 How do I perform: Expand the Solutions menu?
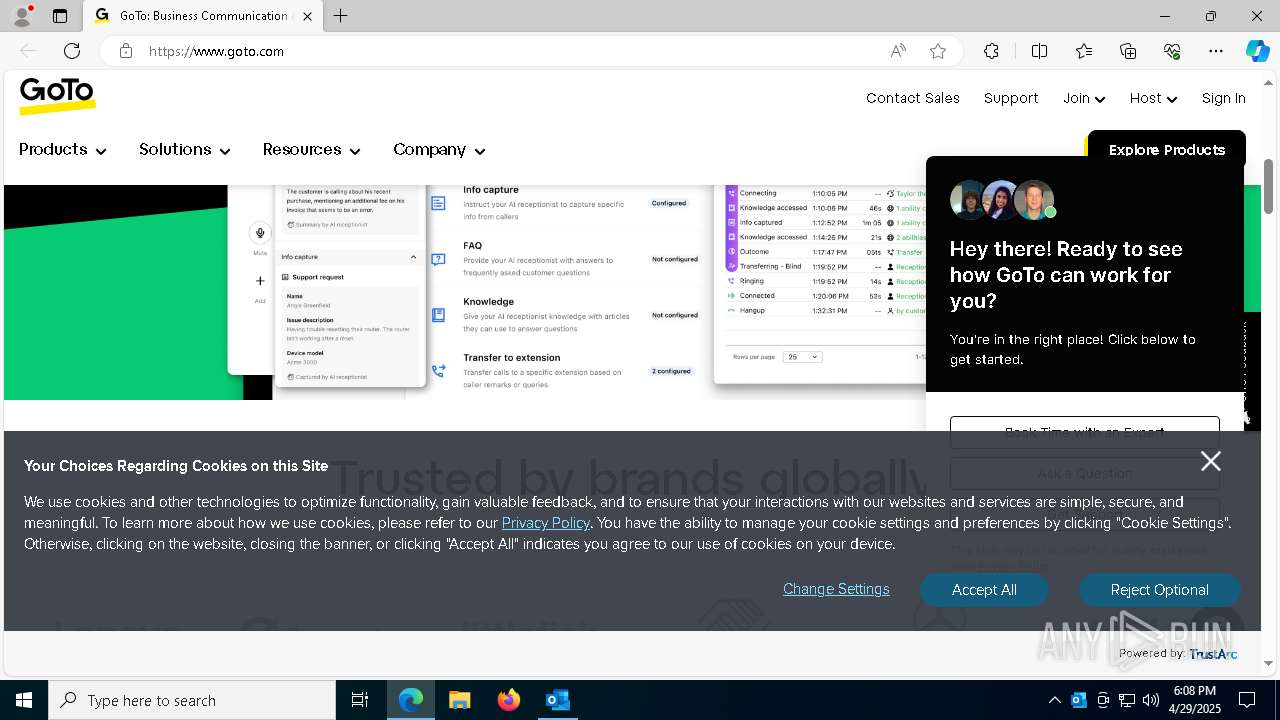[x=185, y=149]
